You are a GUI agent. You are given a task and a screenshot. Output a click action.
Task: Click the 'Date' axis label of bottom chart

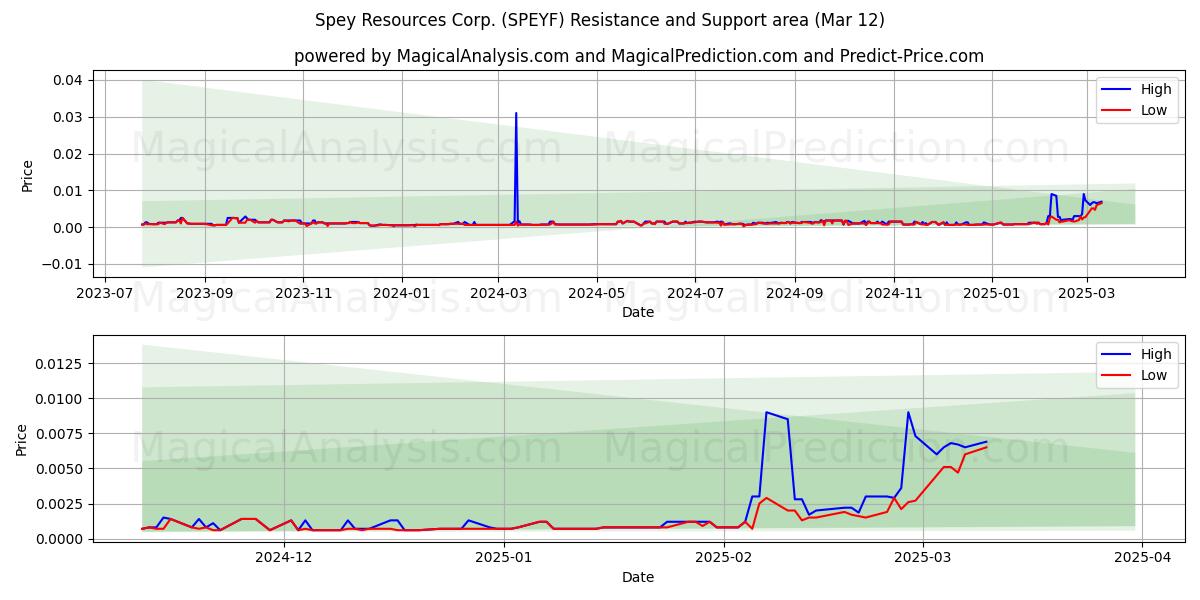tap(638, 577)
